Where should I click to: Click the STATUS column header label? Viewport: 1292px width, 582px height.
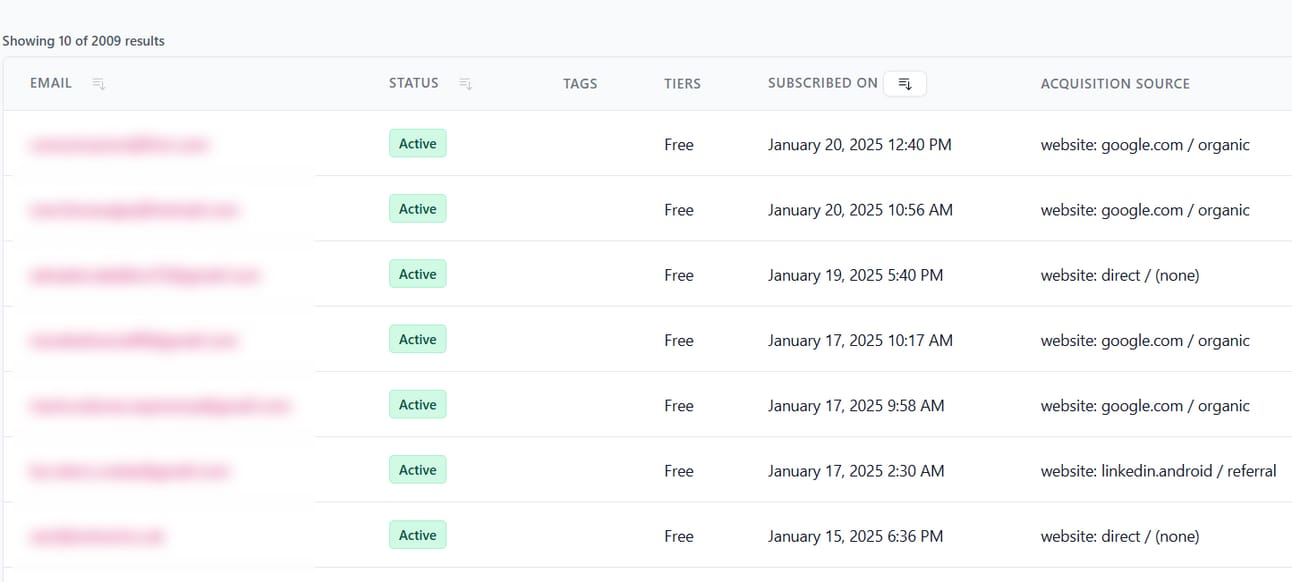414,83
